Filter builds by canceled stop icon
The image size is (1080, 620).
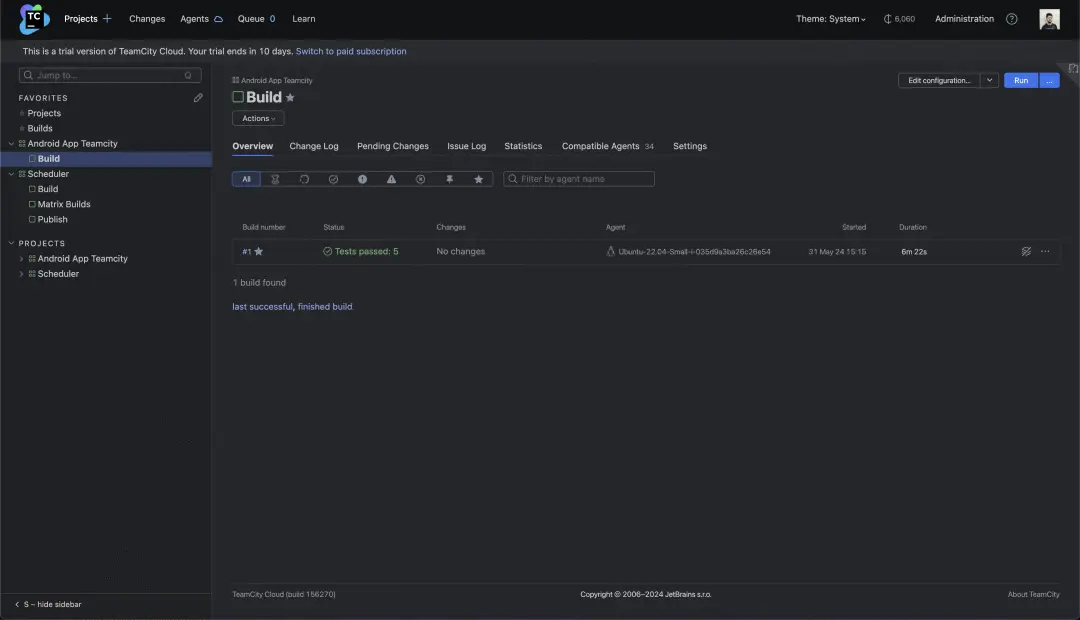(420, 179)
